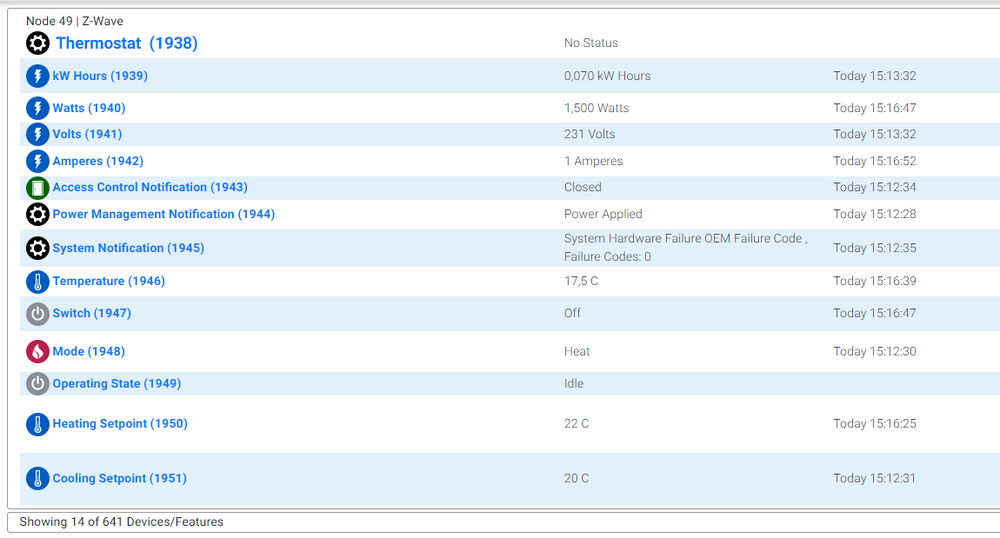Select the Heating Setpoint (1950) link

[120, 424]
